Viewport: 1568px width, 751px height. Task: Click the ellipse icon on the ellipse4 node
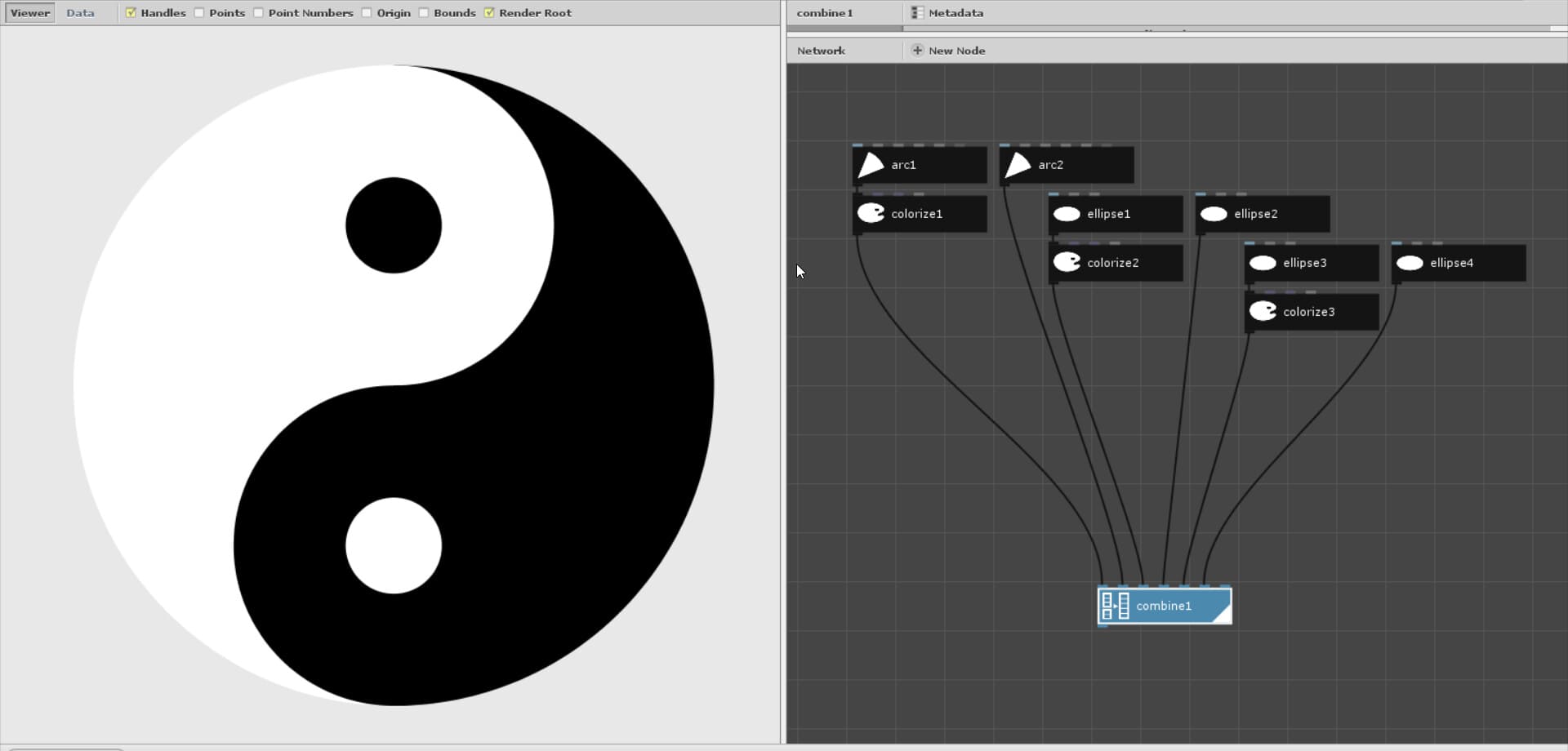[x=1410, y=262]
